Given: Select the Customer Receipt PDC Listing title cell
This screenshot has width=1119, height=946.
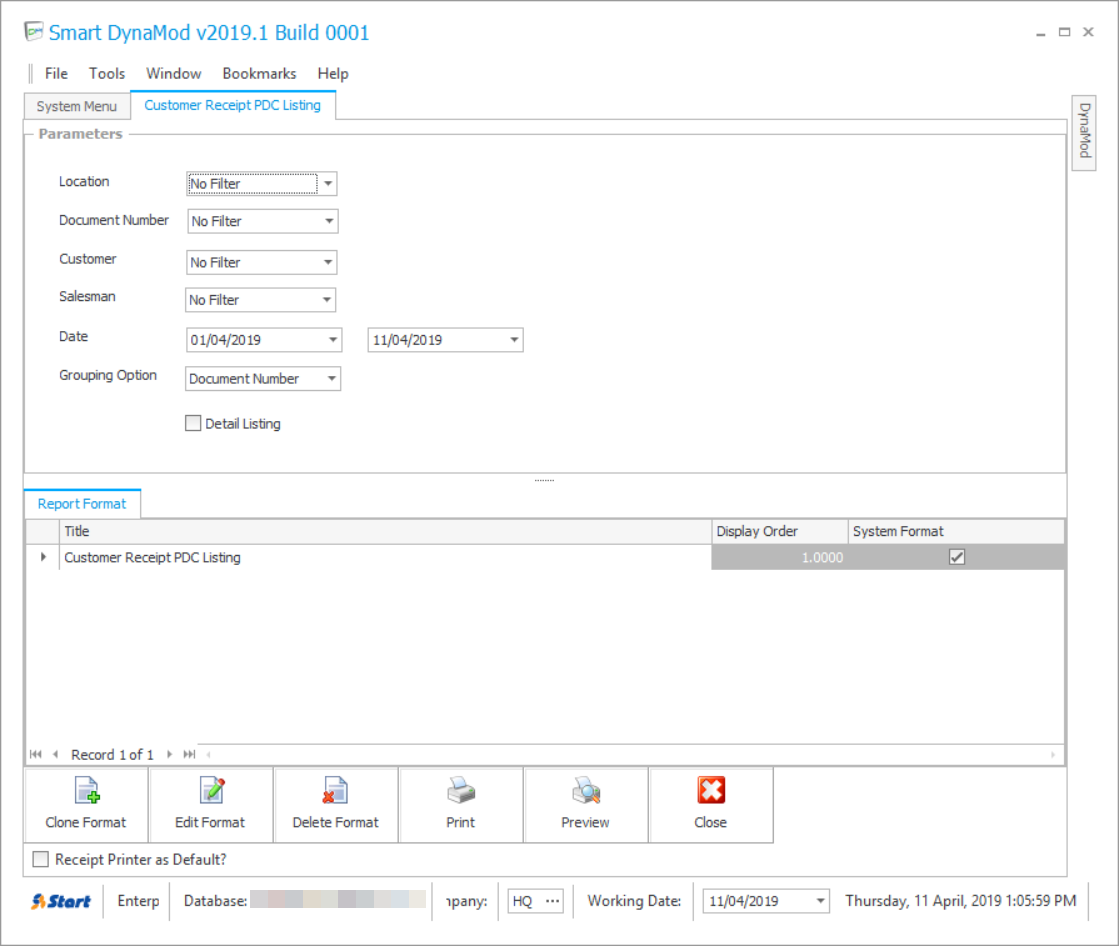Looking at the screenshot, I should tap(385, 557).
